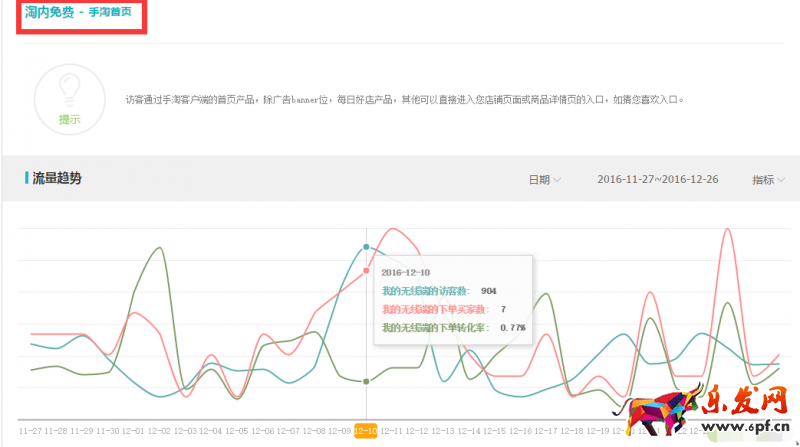Click the 2016-12-10 tooltip date header
This screenshot has width=800, height=447.
(406, 271)
